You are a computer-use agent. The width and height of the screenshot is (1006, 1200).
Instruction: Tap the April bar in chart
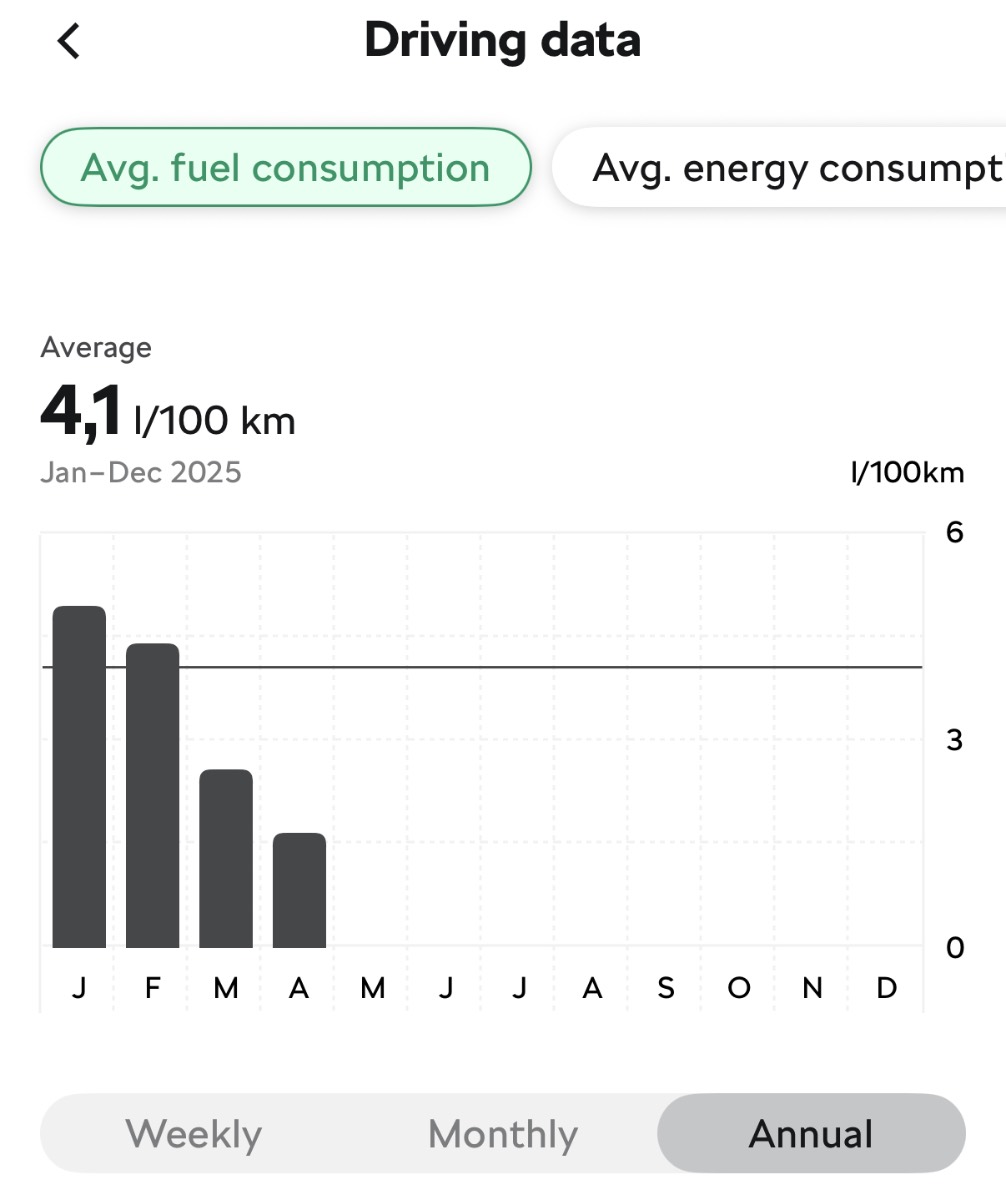(299, 890)
